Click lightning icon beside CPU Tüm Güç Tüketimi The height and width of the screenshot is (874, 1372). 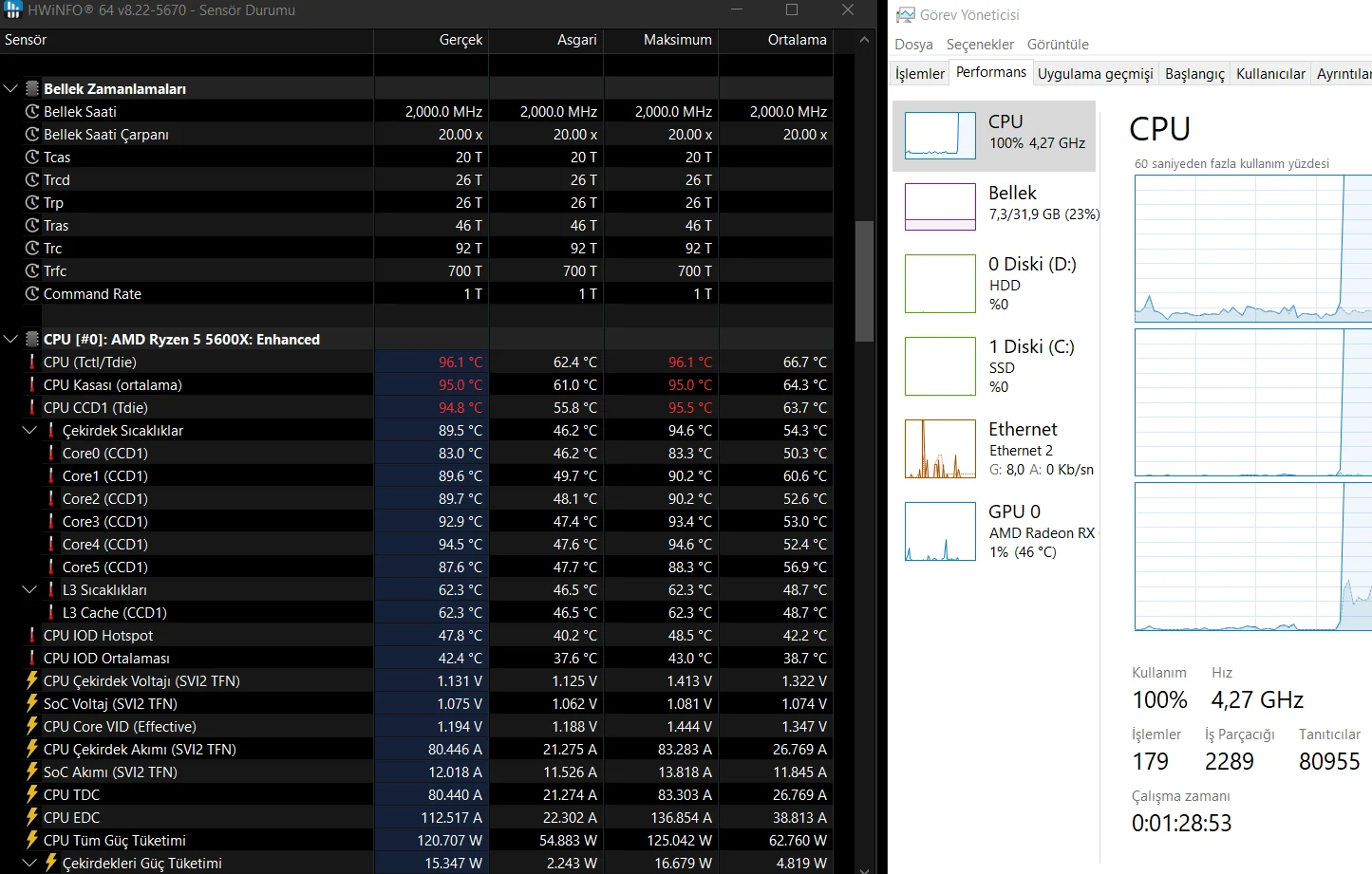coord(31,841)
